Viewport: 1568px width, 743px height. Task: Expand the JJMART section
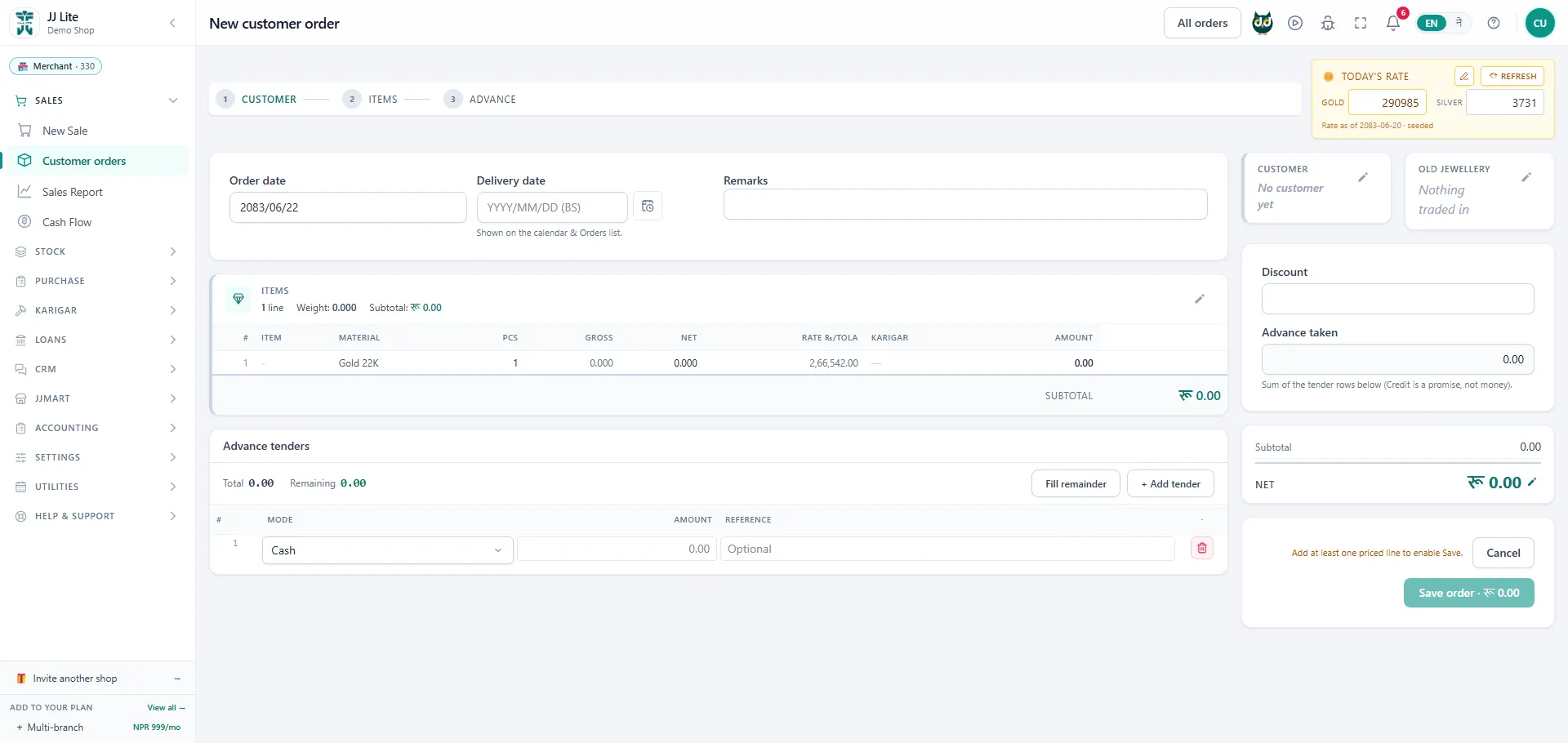pyautogui.click(x=172, y=398)
